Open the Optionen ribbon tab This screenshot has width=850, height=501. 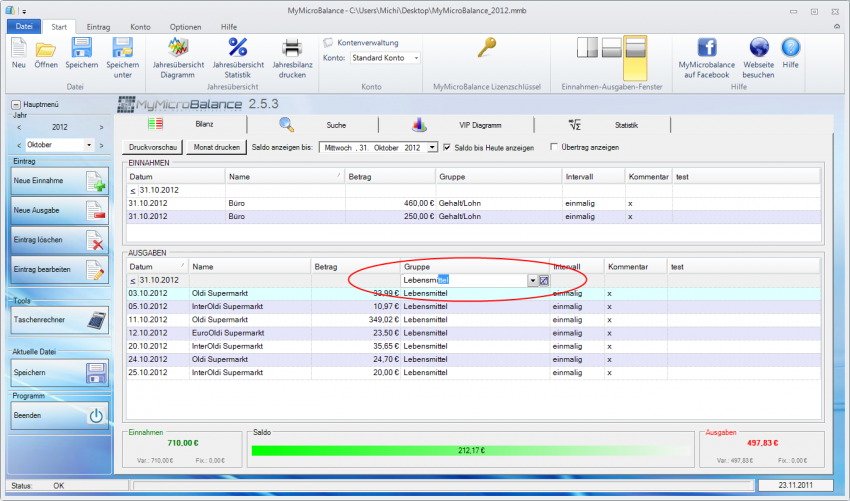[x=184, y=25]
